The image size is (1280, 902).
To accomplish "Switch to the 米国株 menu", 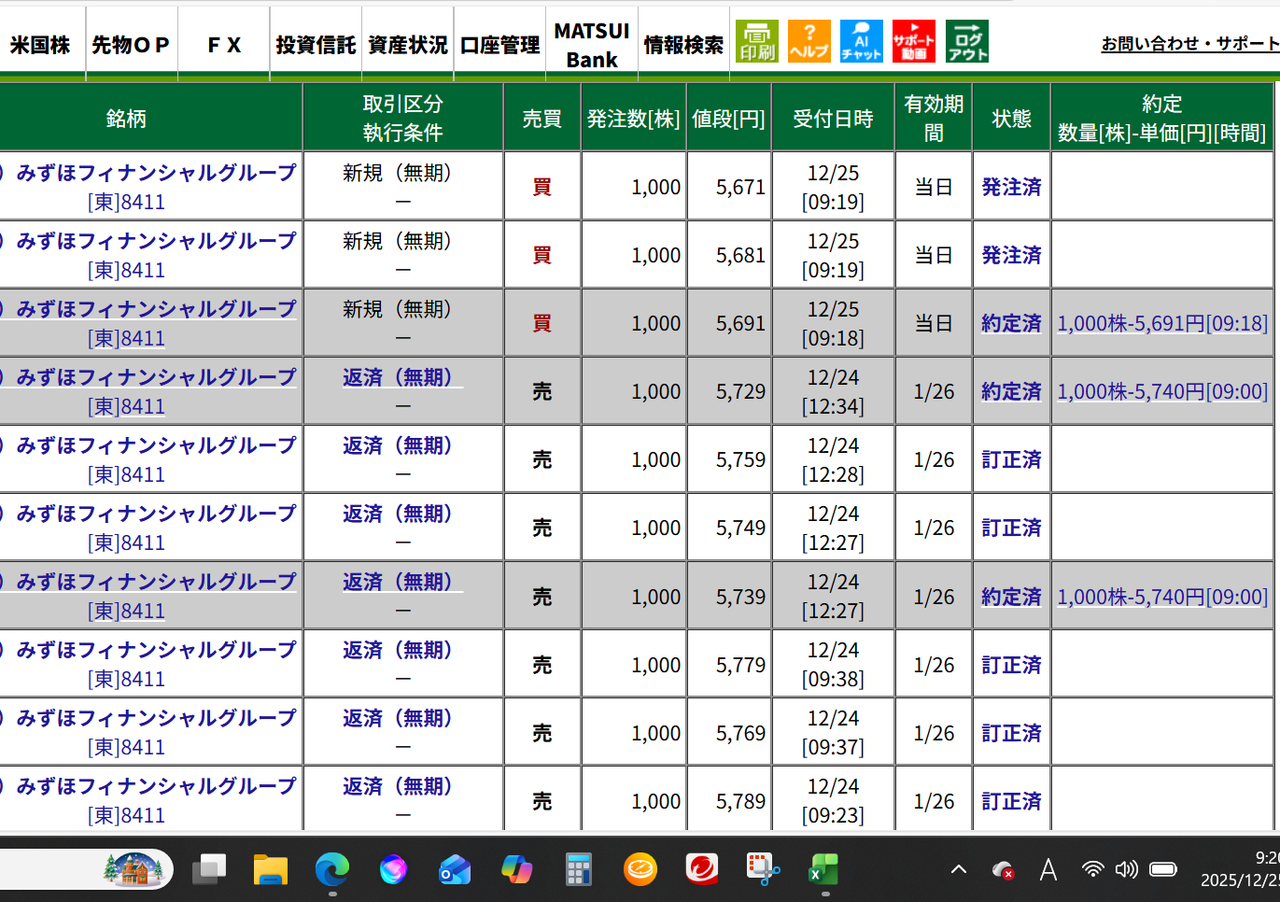I will [42, 41].
